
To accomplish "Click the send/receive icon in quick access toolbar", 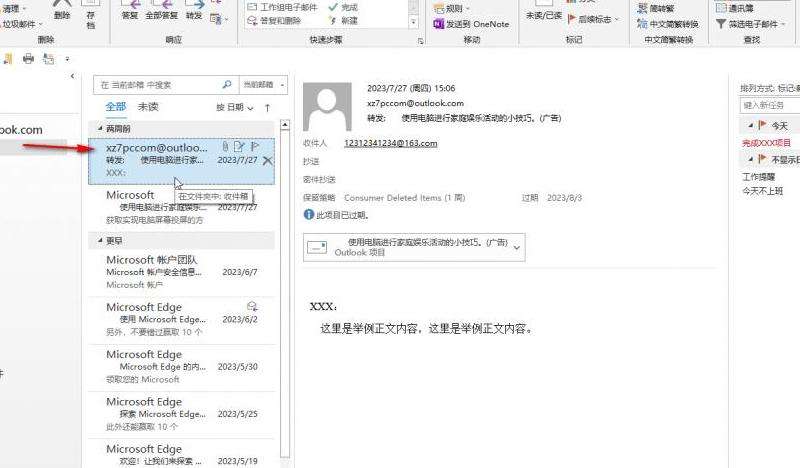I will coord(8,59).
